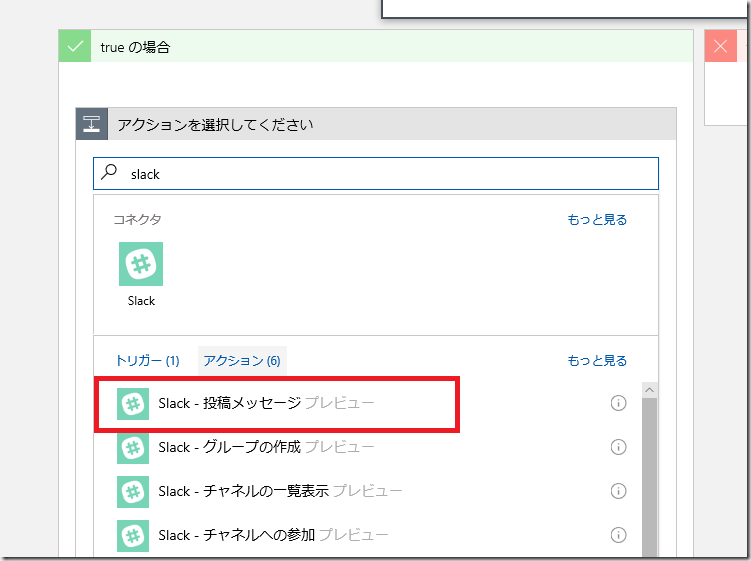
Task: Select Slack - チャネルへの参加 action
Action: 367,536
